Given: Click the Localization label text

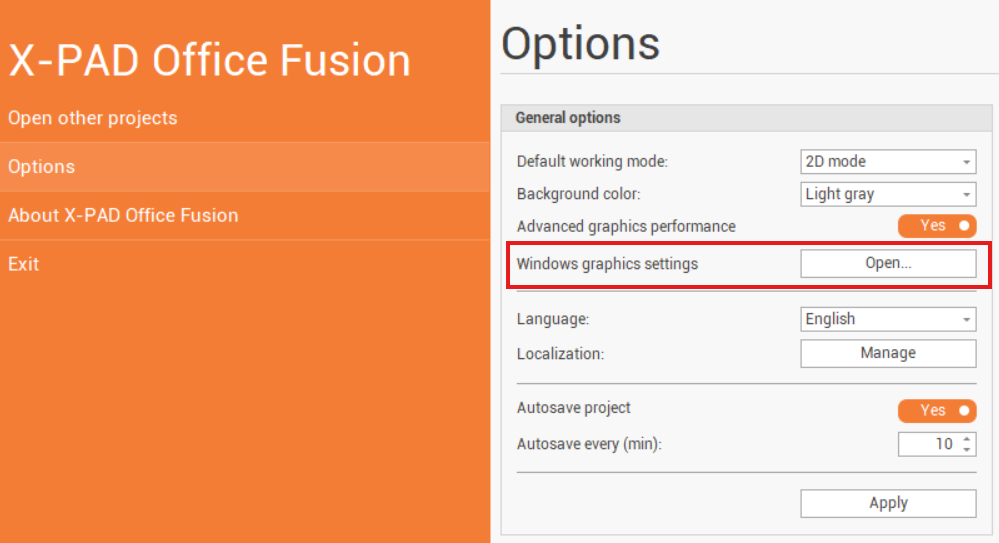Looking at the screenshot, I should coord(561,353).
